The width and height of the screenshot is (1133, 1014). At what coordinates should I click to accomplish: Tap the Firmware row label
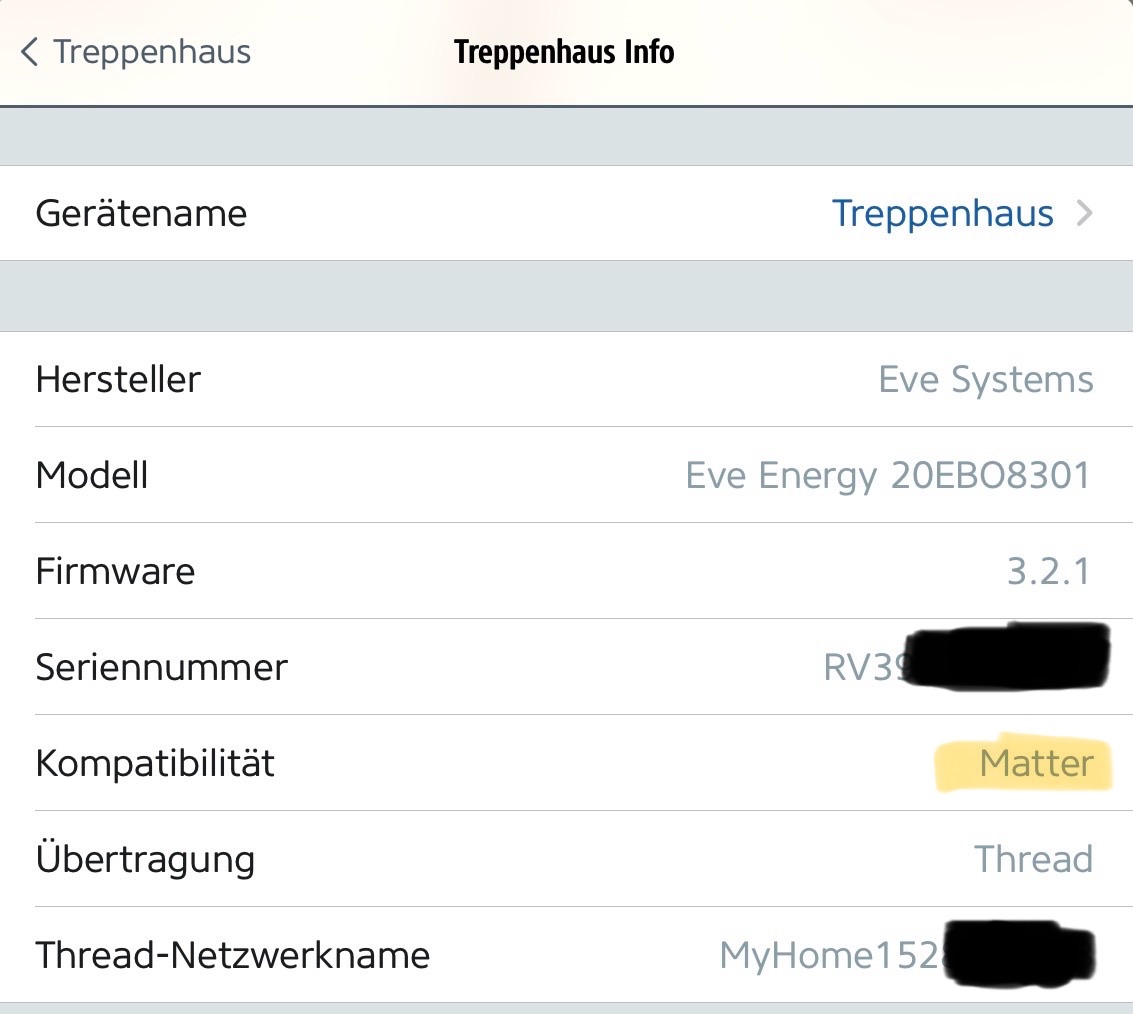point(115,572)
